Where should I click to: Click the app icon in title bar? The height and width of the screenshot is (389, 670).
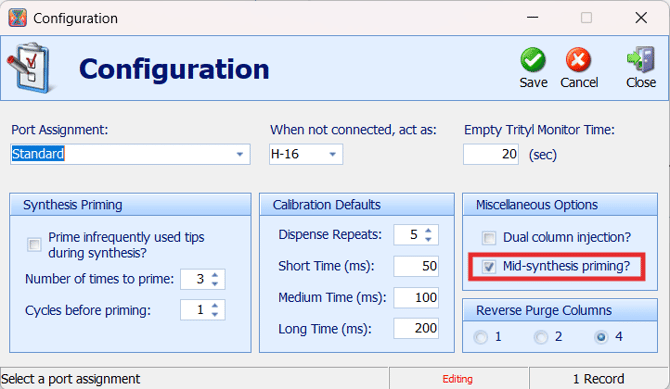point(18,18)
